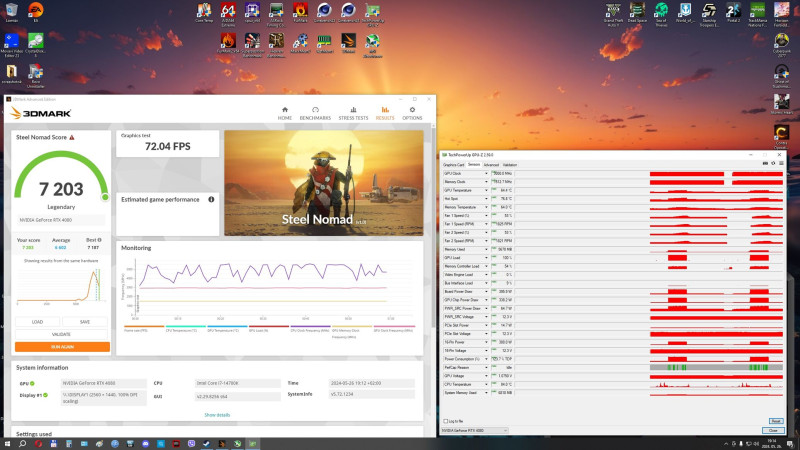Image resolution: width=800 pixels, height=450 pixels.
Task: Click the taskbar search magnifier
Action: 22,444
